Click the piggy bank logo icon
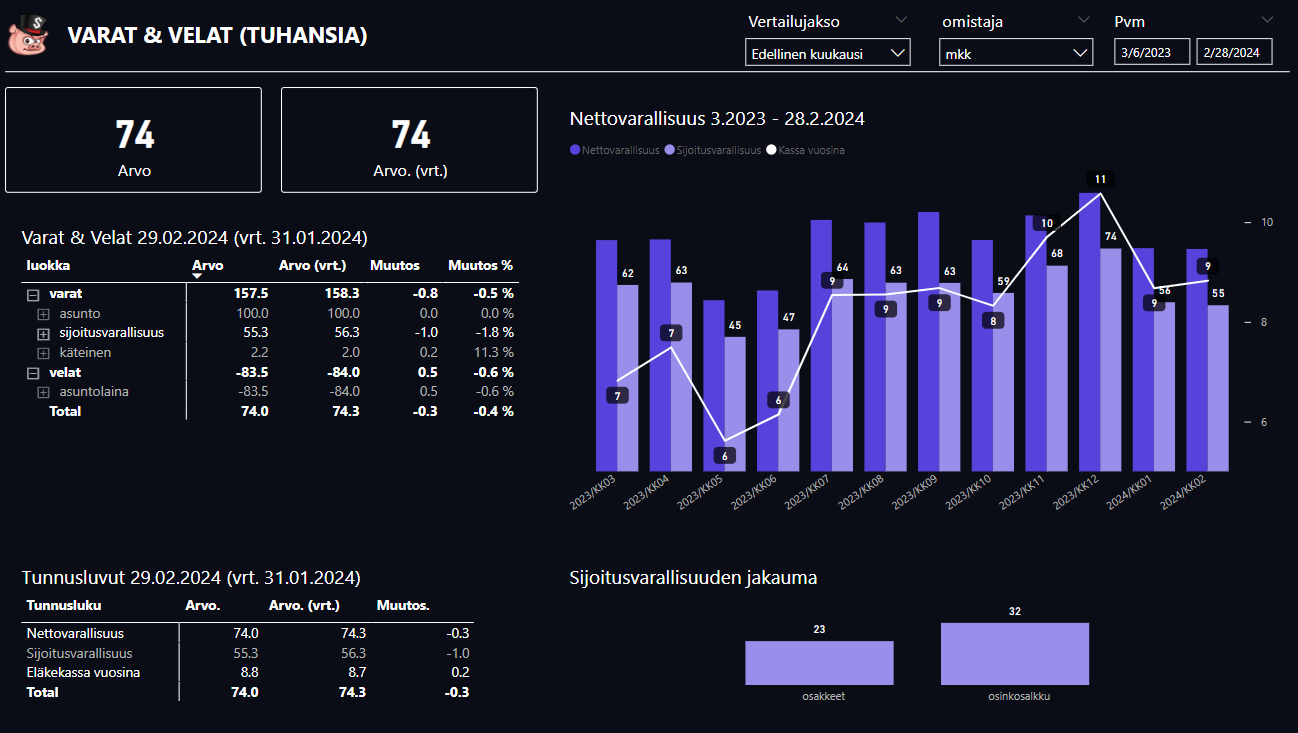The width and height of the screenshot is (1298, 733). [x=28, y=36]
